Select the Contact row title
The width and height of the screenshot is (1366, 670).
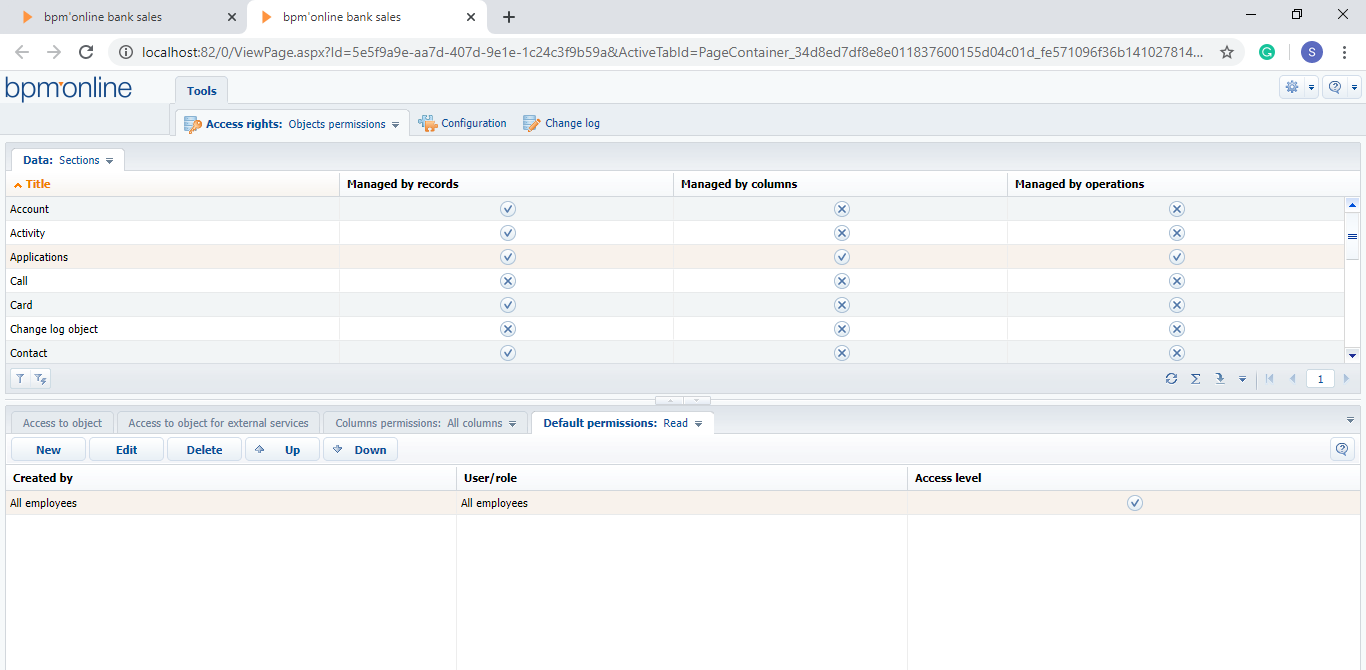pos(29,353)
